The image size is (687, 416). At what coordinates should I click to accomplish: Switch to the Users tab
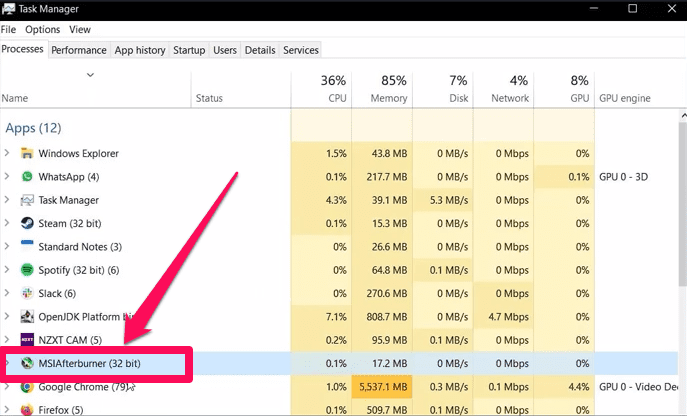click(x=225, y=50)
